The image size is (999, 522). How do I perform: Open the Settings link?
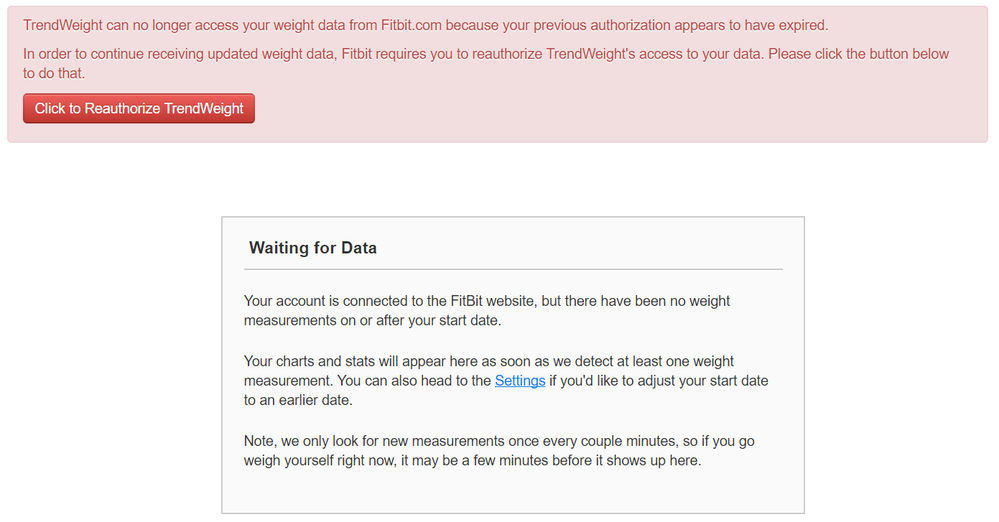coord(520,381)
